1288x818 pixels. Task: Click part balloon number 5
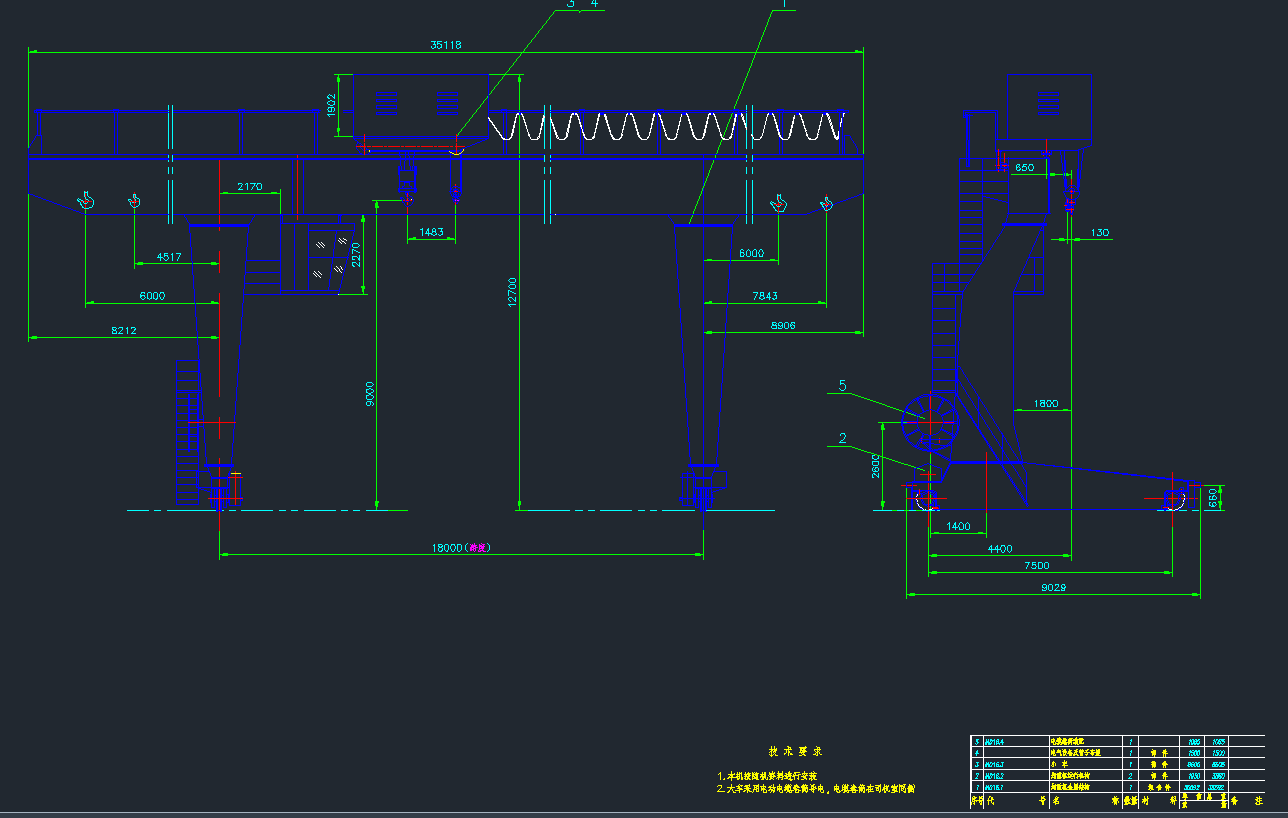tap(842, 385)
